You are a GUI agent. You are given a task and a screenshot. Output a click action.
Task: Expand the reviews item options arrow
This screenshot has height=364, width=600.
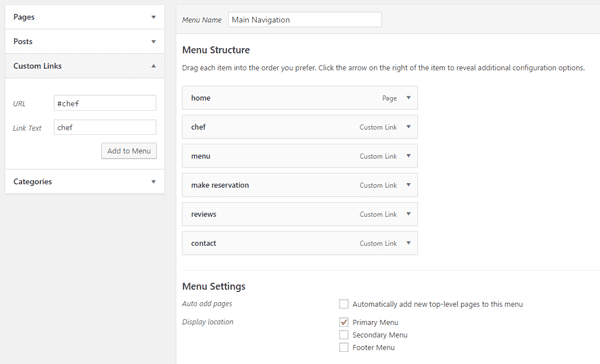408,214
